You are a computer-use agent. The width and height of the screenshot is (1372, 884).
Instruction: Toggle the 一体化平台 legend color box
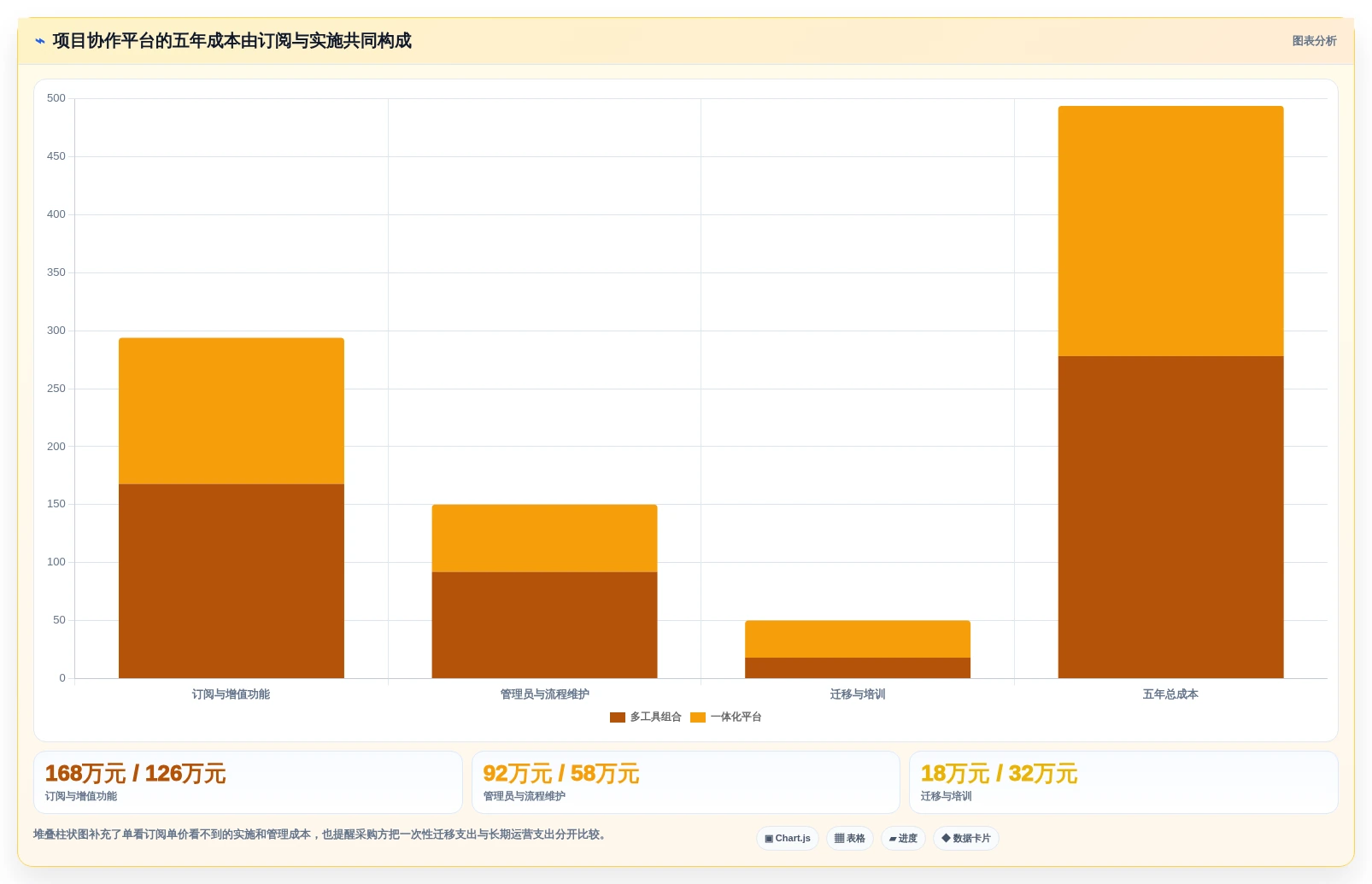click(x=698, y=717)
